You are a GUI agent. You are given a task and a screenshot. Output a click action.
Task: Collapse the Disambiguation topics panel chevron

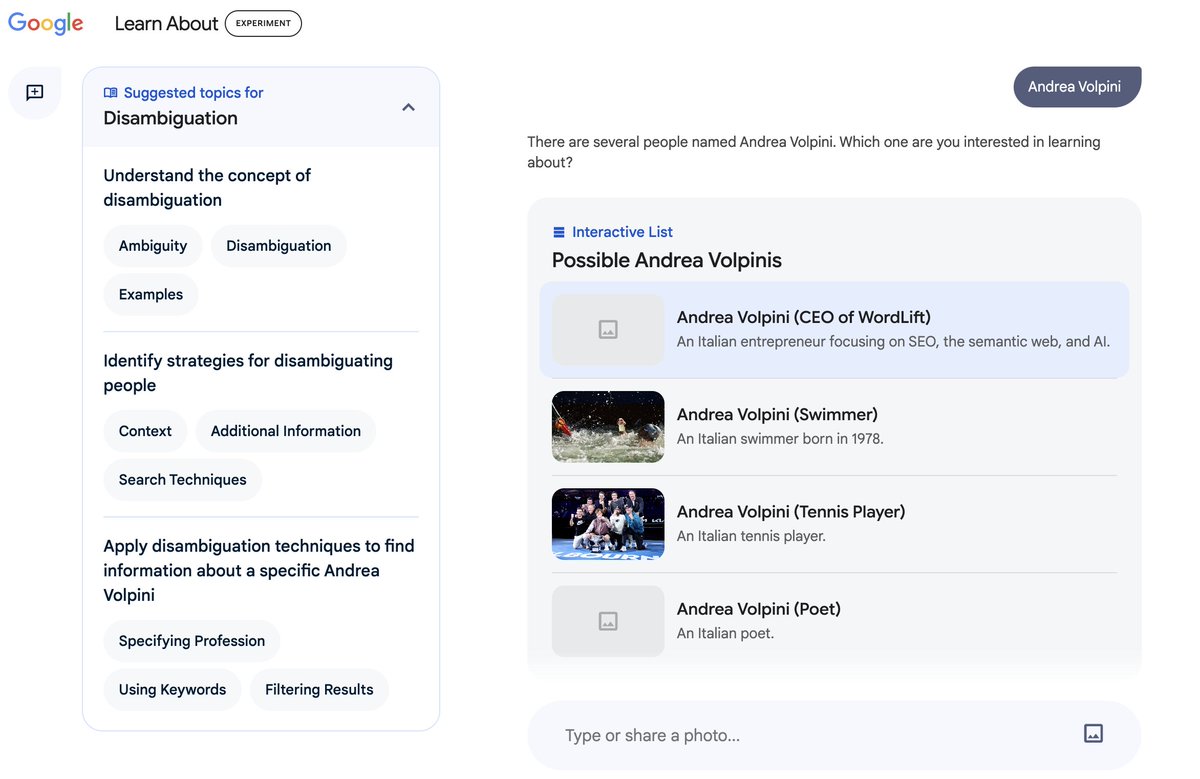coord(408,107)
